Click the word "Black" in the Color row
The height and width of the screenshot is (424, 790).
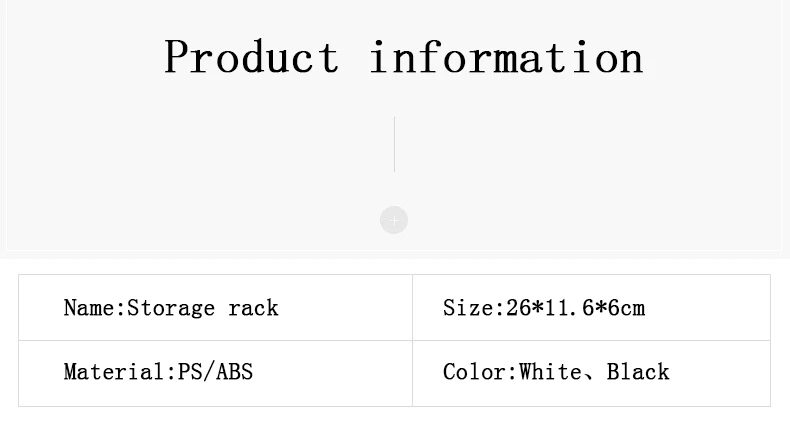coord(638,372)
